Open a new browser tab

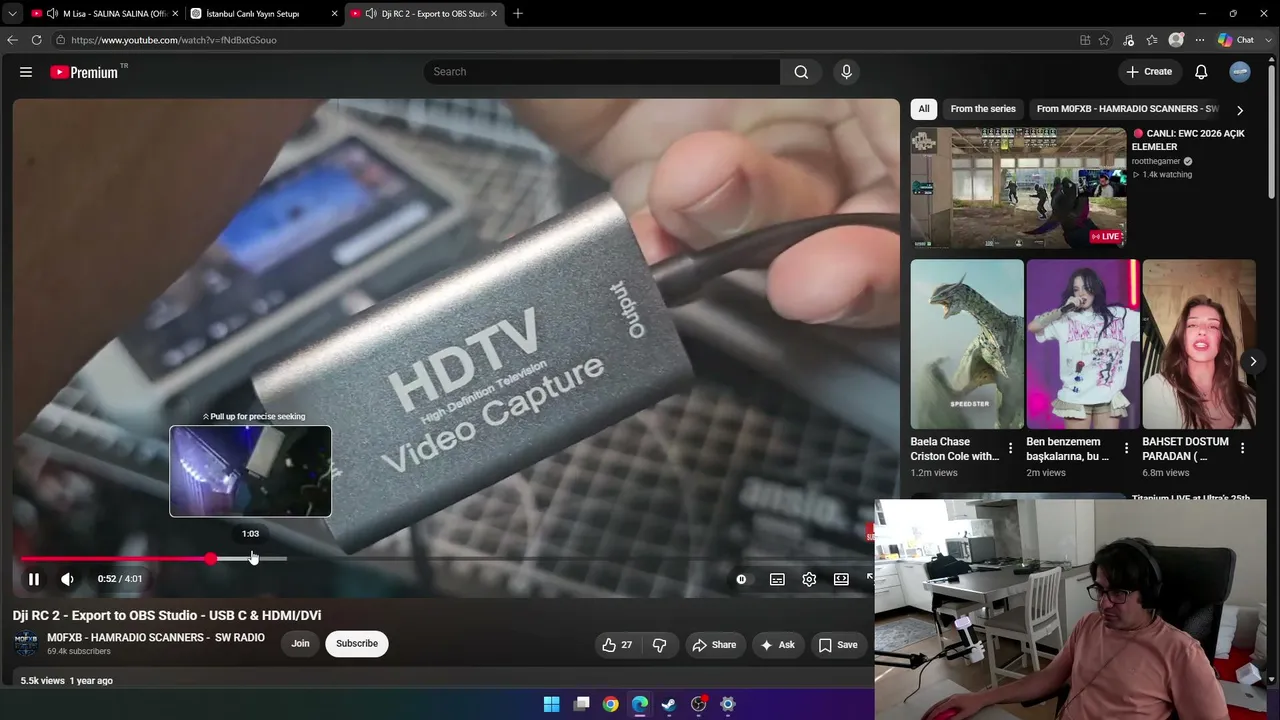tap(518, 14)
